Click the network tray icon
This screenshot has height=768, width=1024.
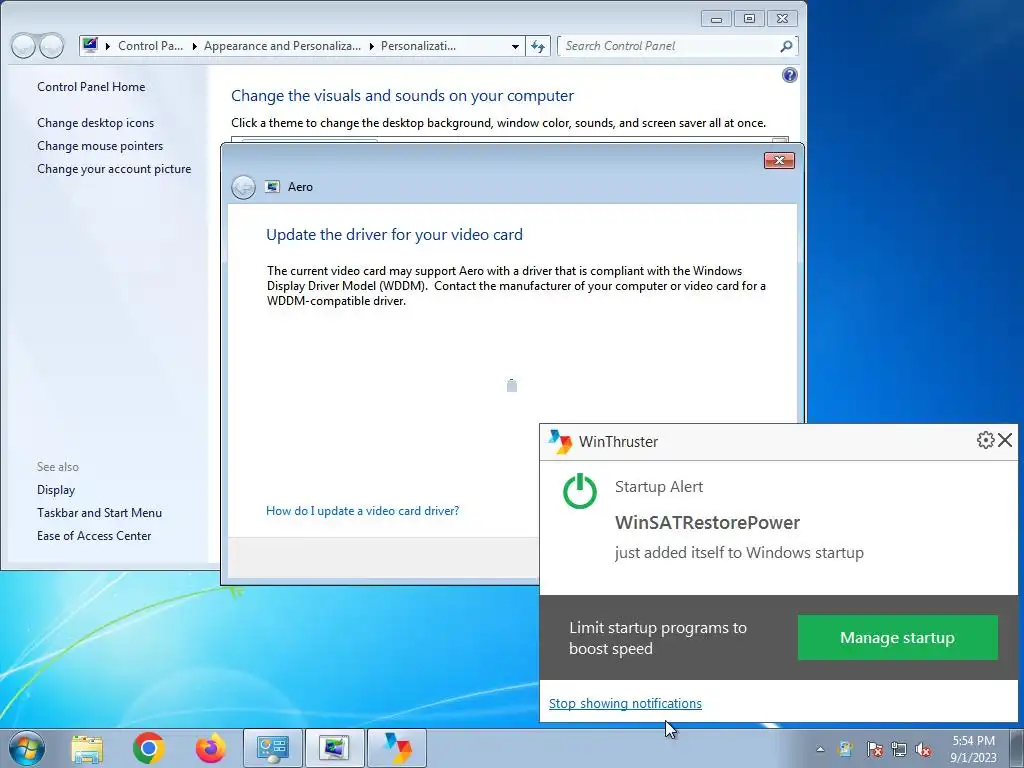click(899, 749)
